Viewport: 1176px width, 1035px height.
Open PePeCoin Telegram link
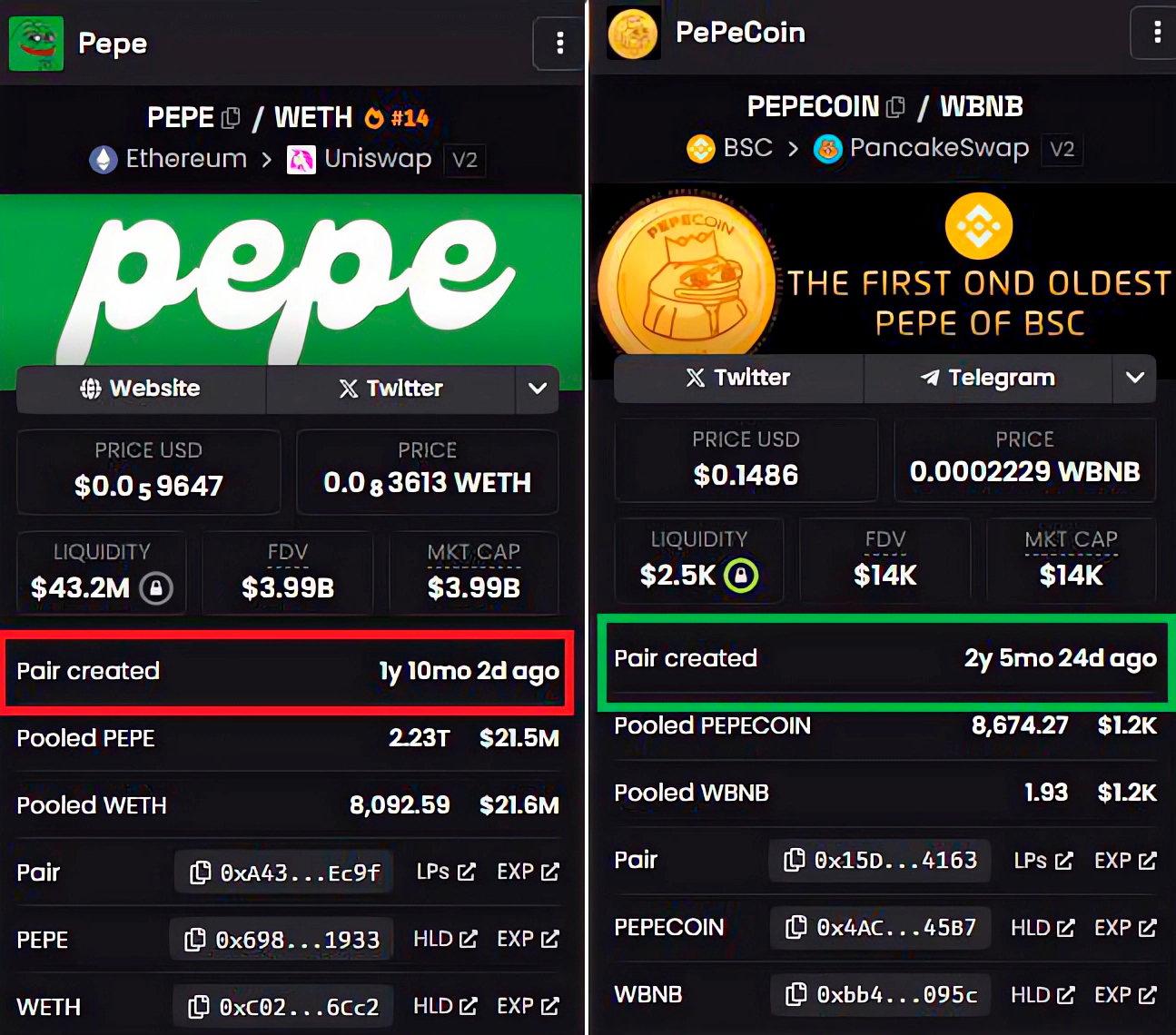(x=988, y=378)
